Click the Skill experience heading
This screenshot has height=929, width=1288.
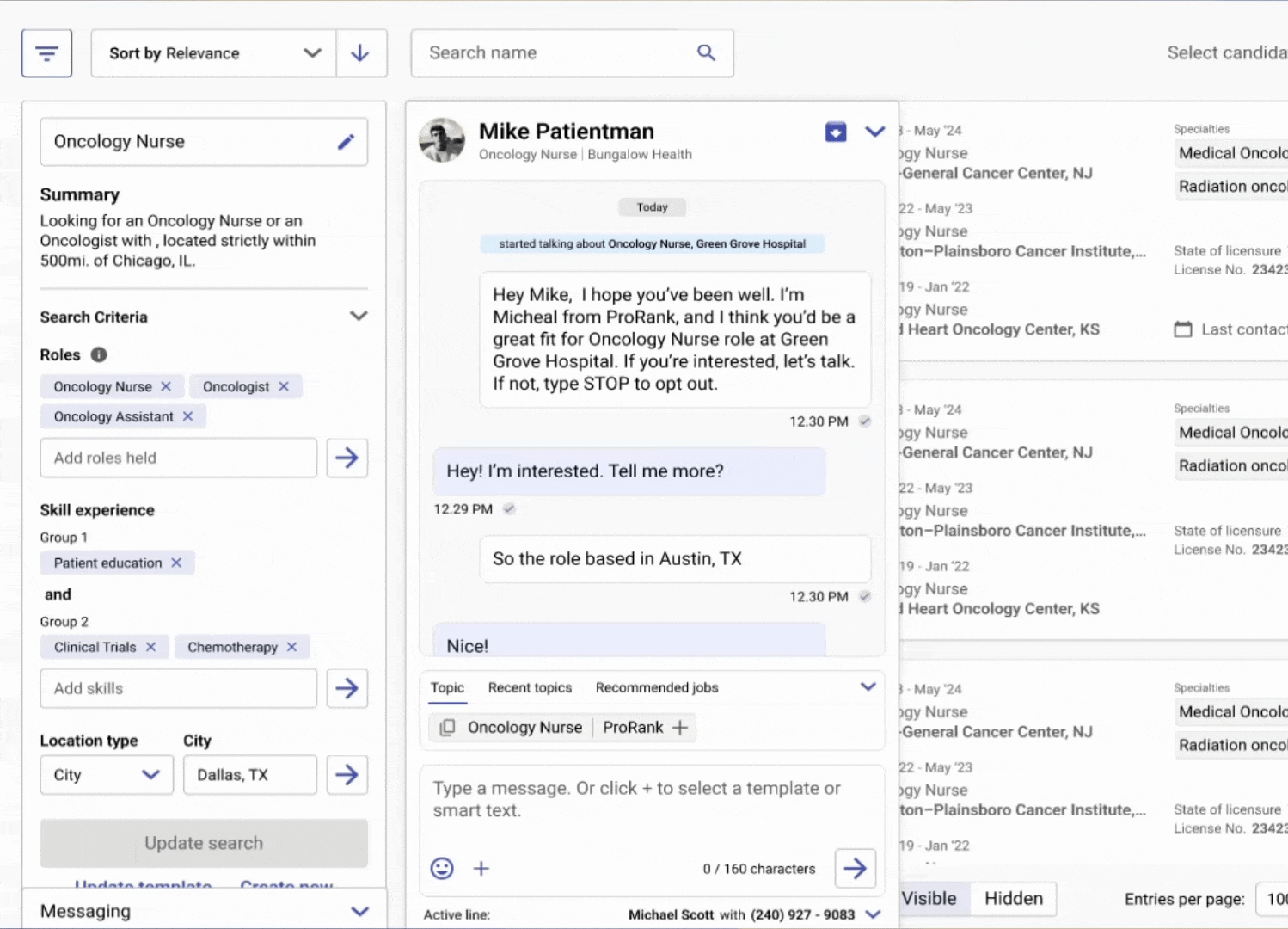(x=97, y=510)
